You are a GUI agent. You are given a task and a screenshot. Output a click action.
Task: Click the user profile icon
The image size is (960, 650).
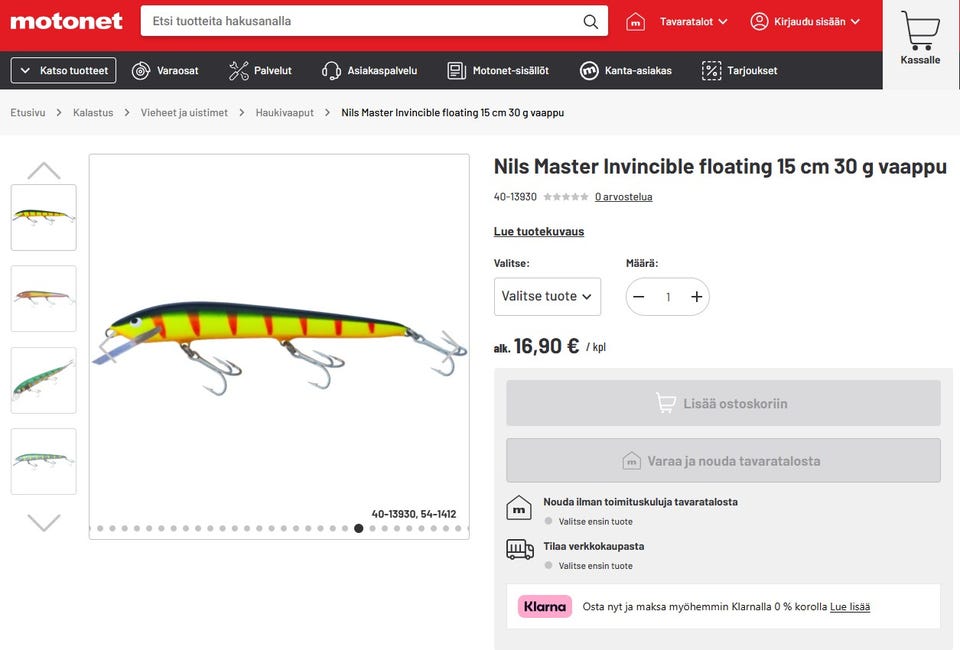coord(759,21)
